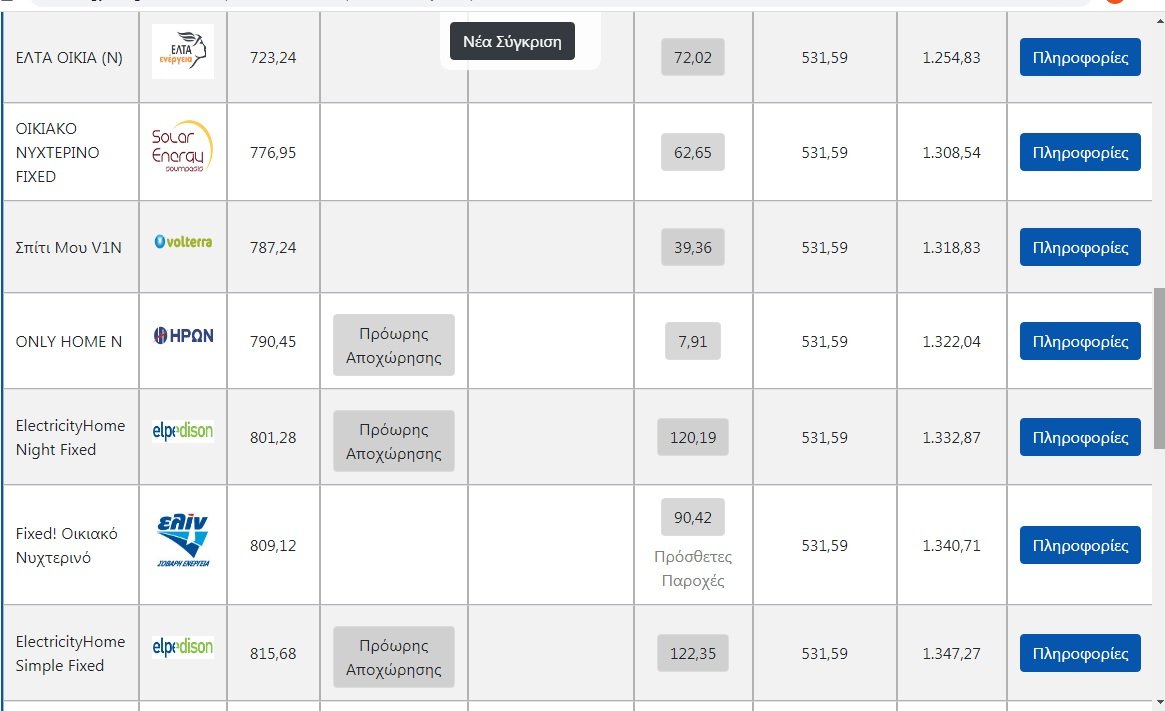Viewport: 1165px width, 711px height.
Task: Click the Elpedison logo in ElectricityHome Night Fixed row
Action: point(183,431)
